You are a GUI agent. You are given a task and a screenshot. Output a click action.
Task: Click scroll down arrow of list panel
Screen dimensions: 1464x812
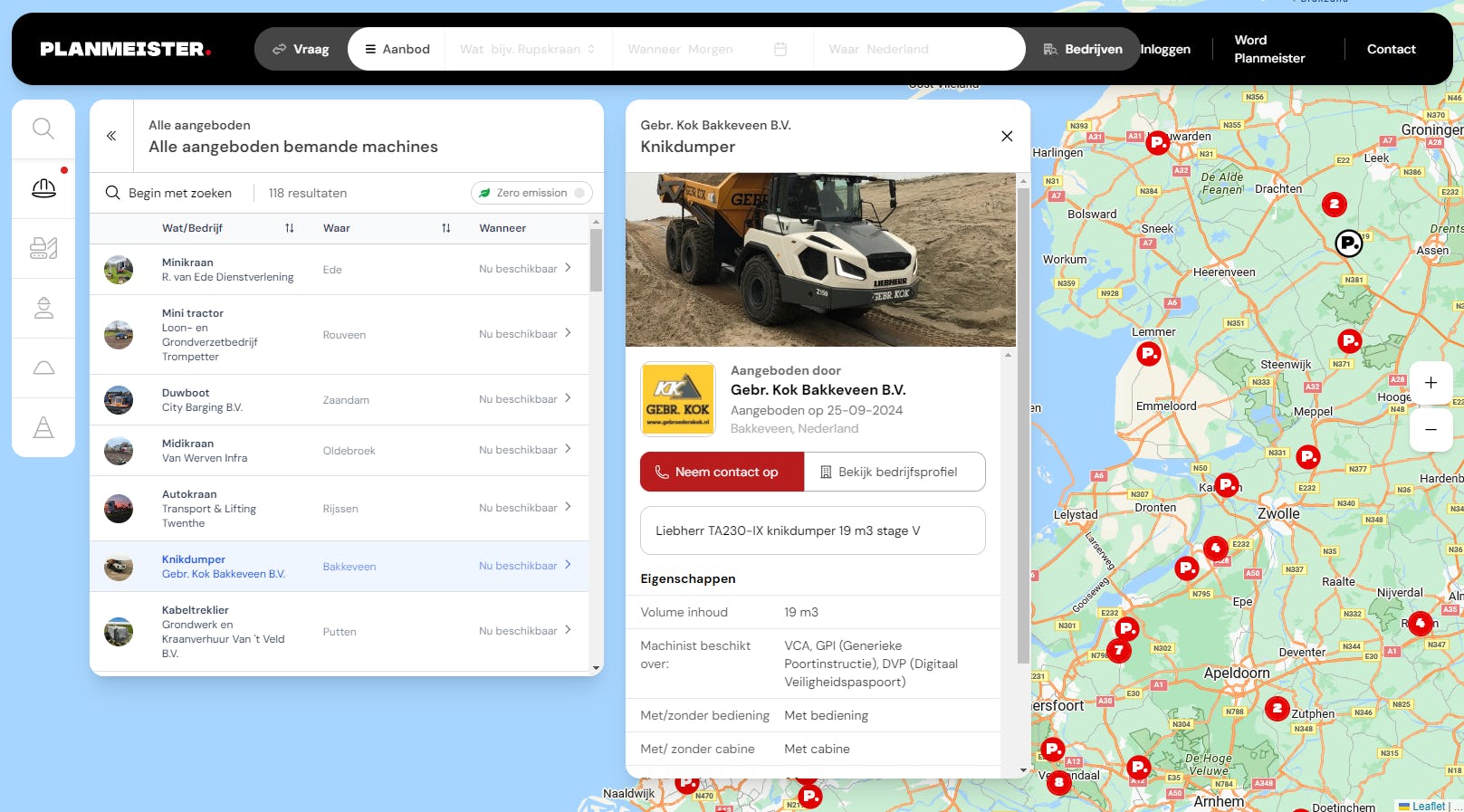[596, 667]
